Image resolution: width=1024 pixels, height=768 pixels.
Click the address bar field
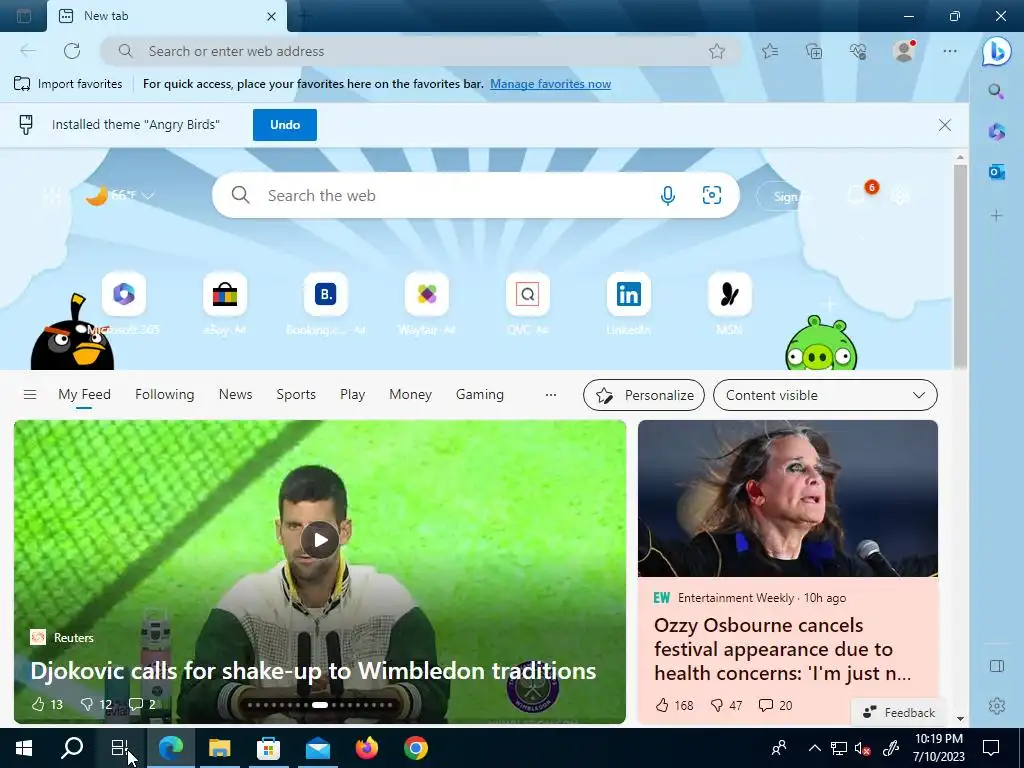click(421, 51)
